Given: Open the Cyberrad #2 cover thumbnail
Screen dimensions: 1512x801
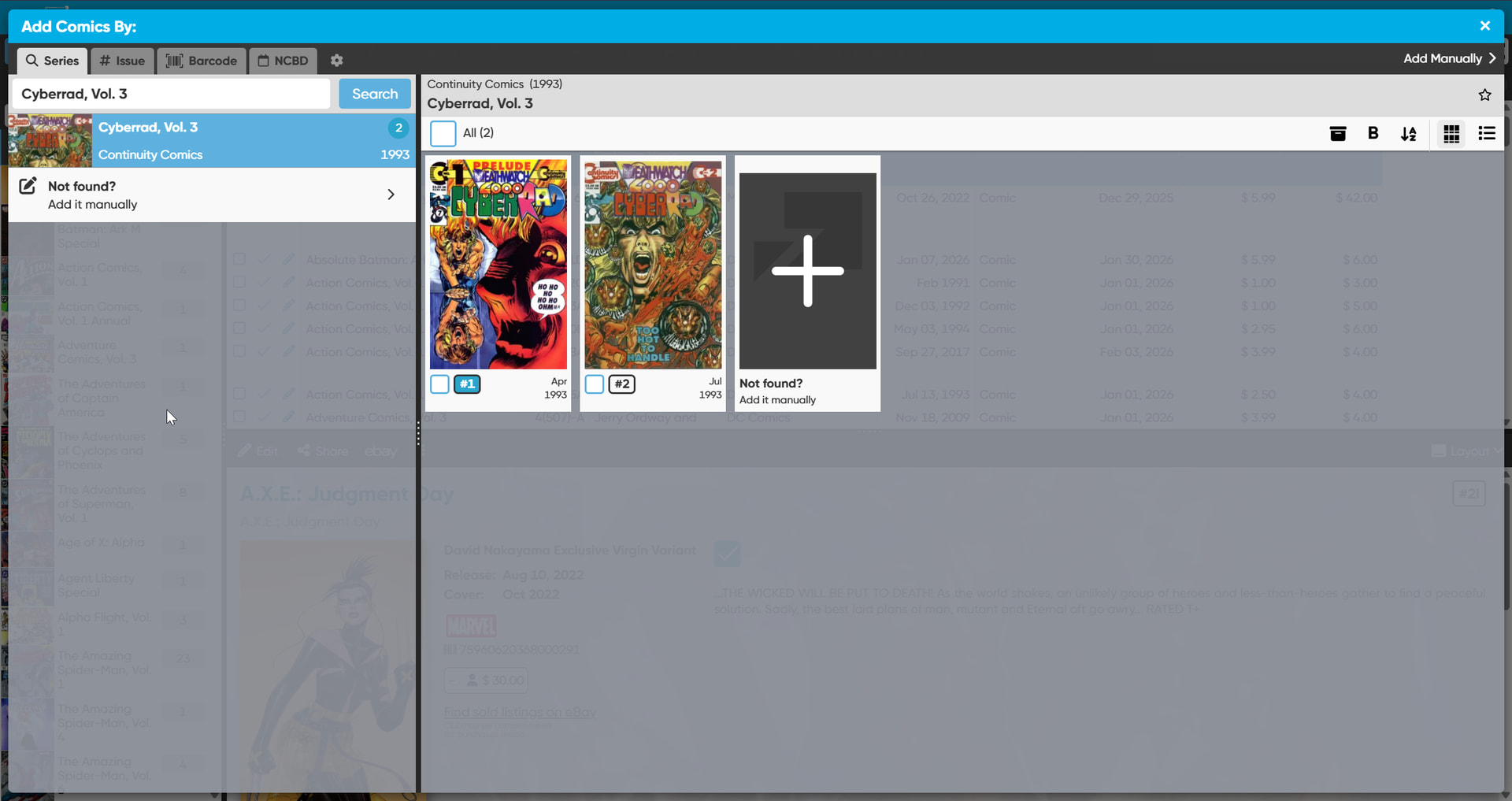Looking at the screenshot, I should pos(652,264).
